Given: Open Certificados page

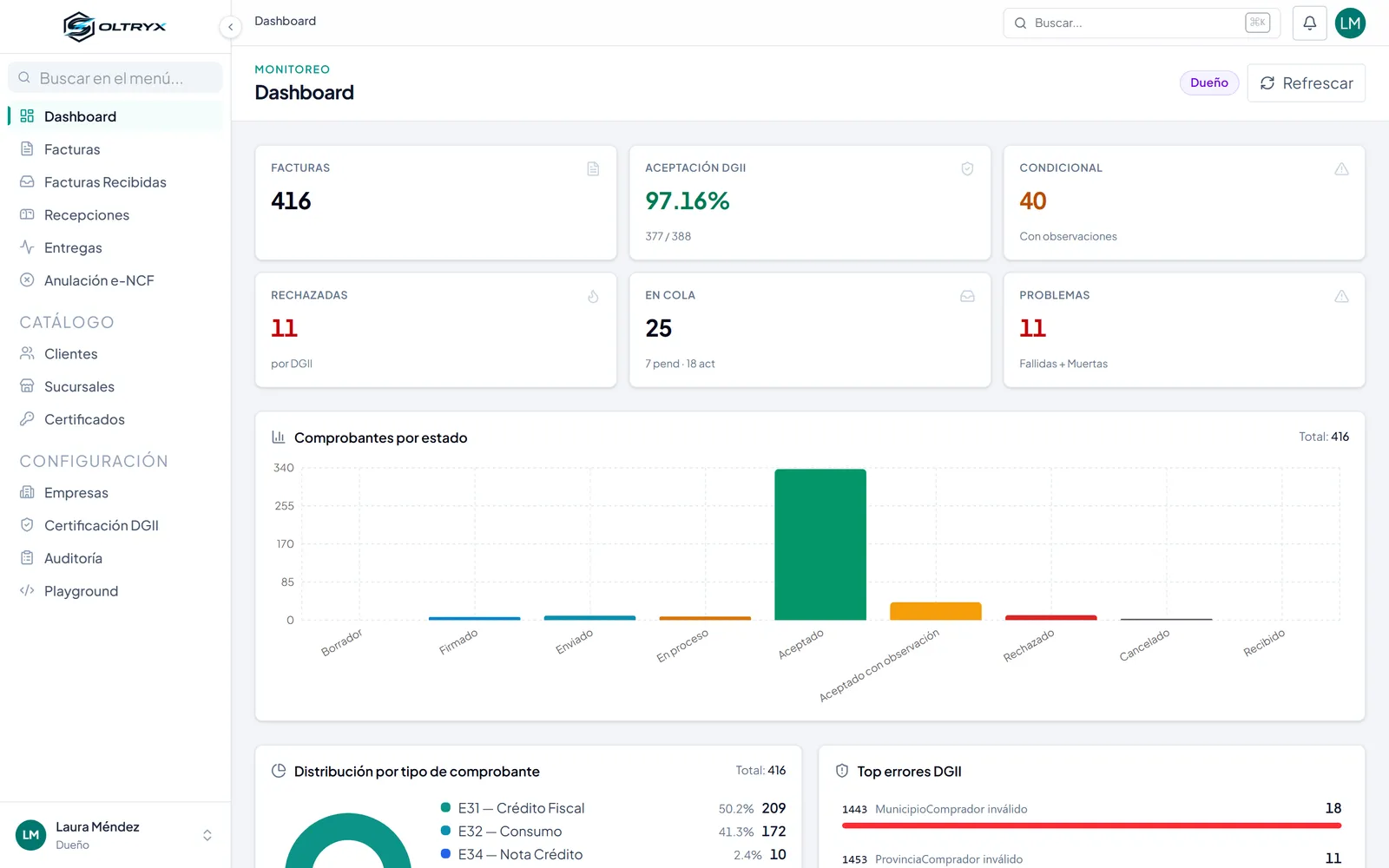Looking at the screenshot, I should click(x=115, y=420).
